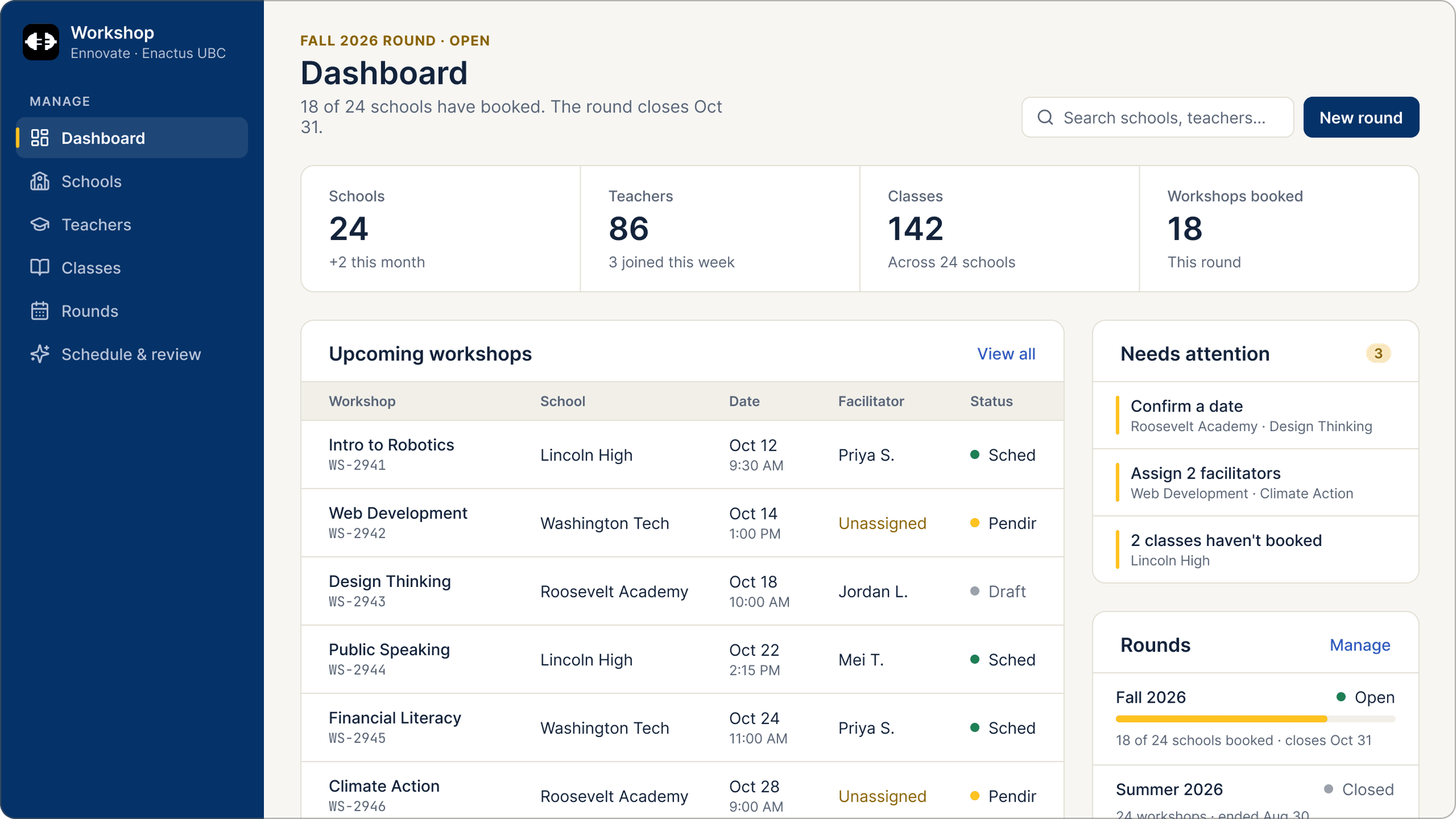Screen dimensions: 1456x819
Task: Click the Unassigned facilitator for Web Development
Action: pos(882,523)
